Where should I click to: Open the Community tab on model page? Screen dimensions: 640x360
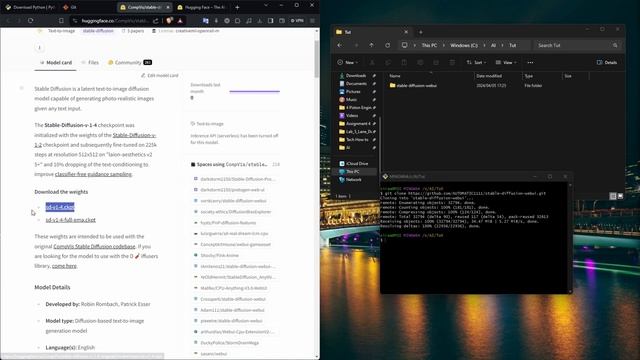click(x=130, y=62)
